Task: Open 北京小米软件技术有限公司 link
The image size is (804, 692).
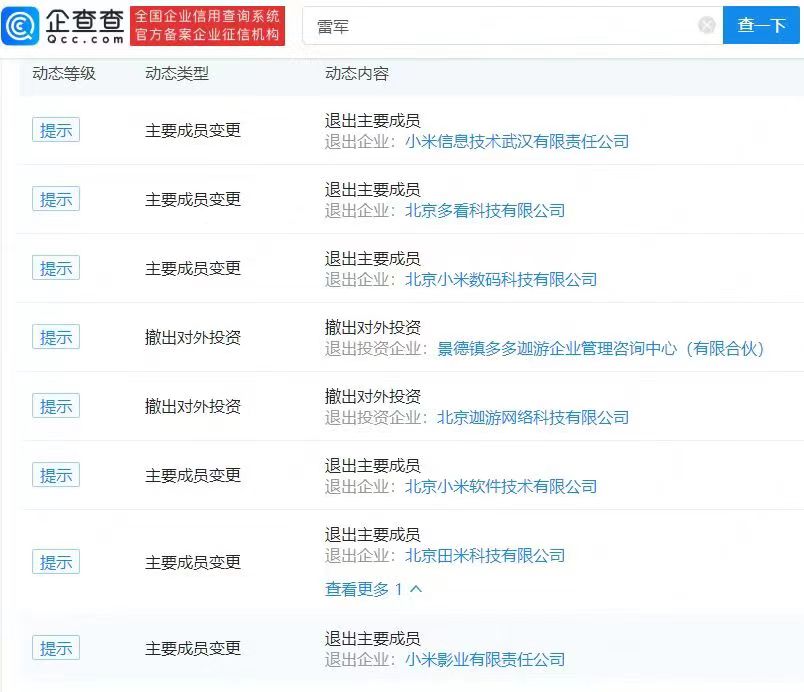Action: tap(501, 487)
